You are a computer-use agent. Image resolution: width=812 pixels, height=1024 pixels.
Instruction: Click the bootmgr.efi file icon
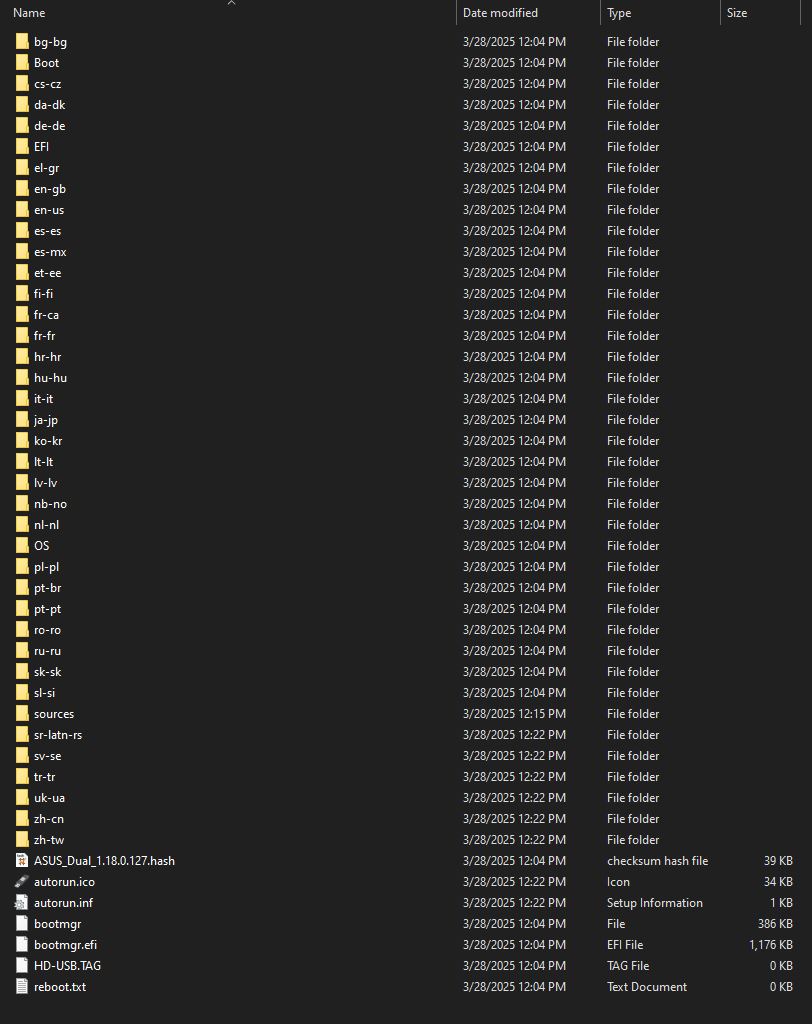(x=23, y=945)
